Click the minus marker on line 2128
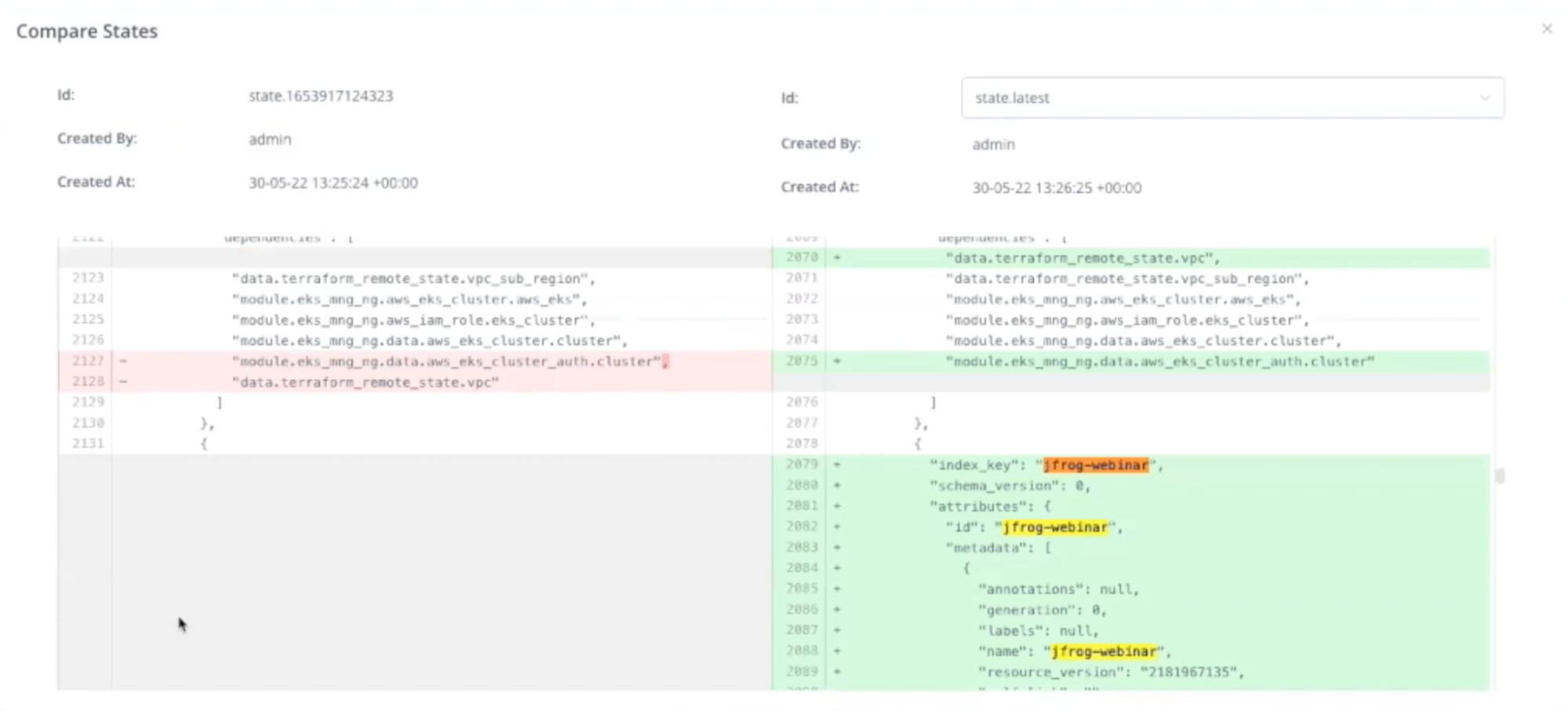Viewport: 1568px width, 711px height. pyautogui.click(x=123, y=382)
